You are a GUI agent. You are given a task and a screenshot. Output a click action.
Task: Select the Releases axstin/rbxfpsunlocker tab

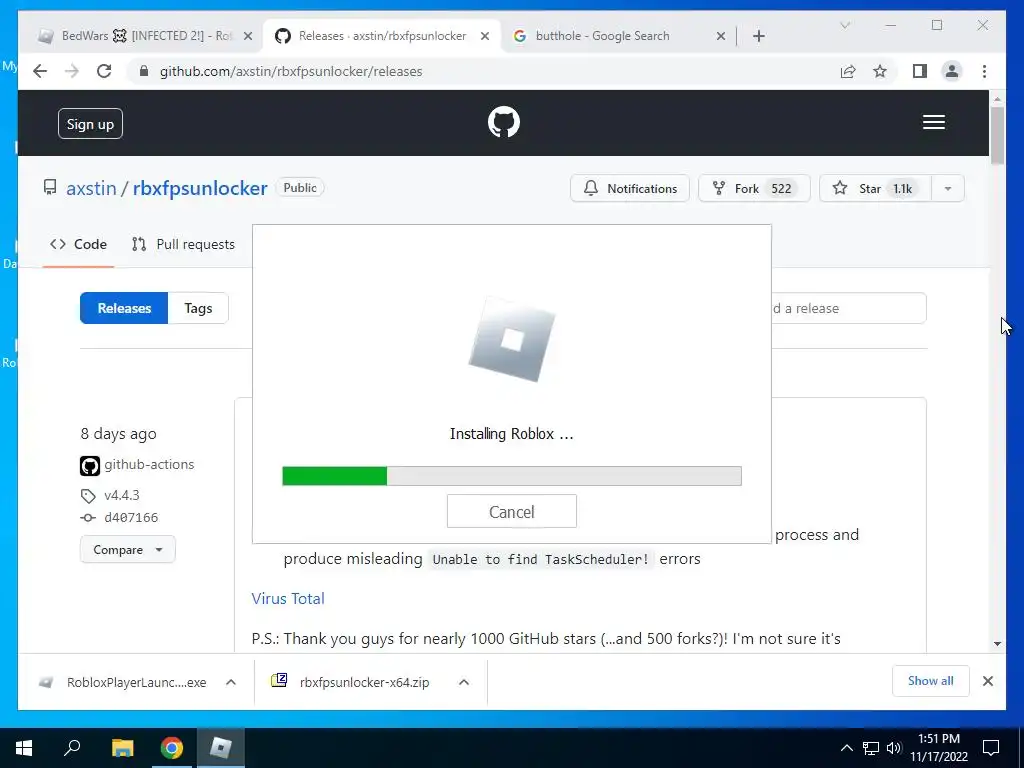[x=382, y=36]
